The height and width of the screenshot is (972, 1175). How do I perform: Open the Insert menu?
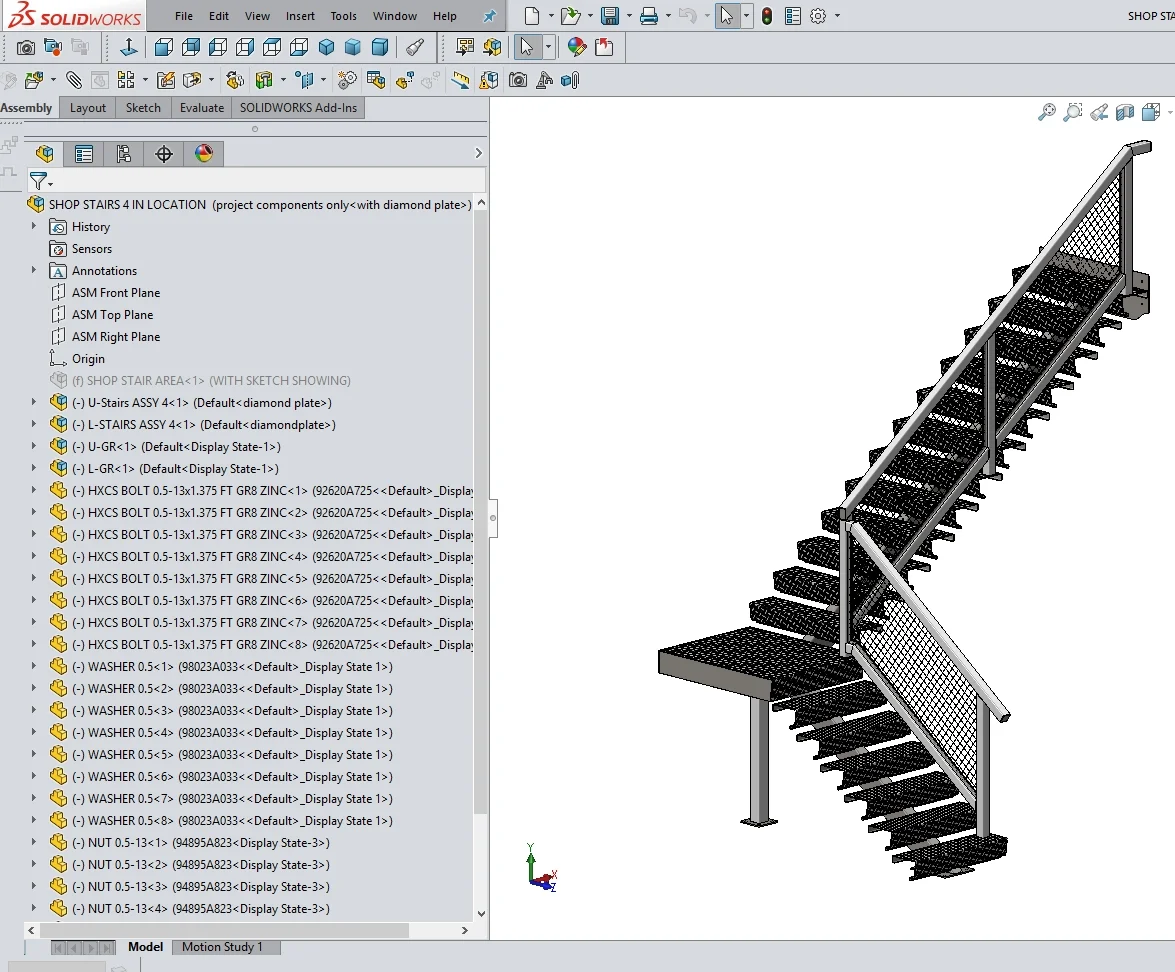click(300, 16)
